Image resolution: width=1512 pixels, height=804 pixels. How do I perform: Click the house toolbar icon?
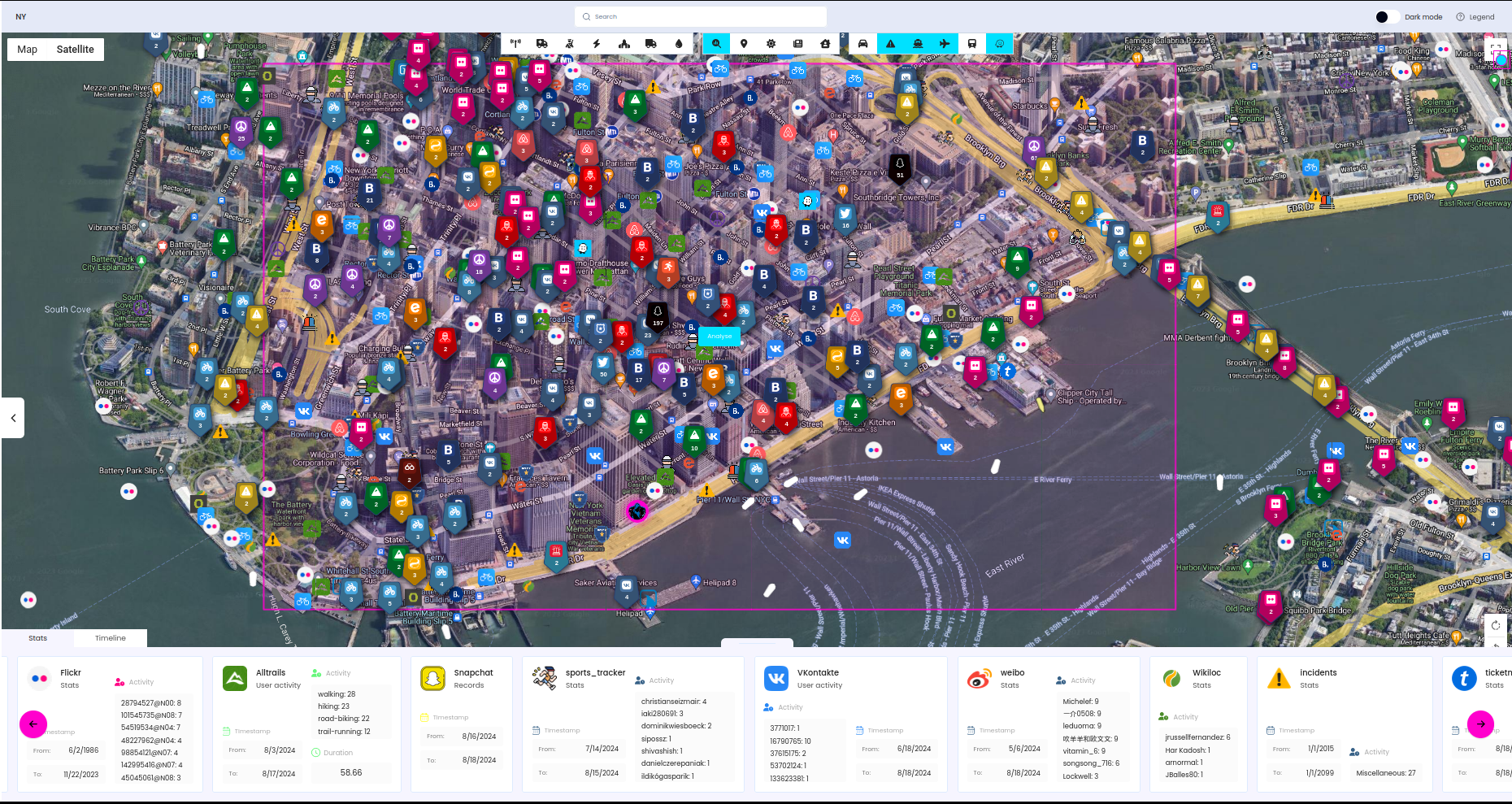point(825,44)
